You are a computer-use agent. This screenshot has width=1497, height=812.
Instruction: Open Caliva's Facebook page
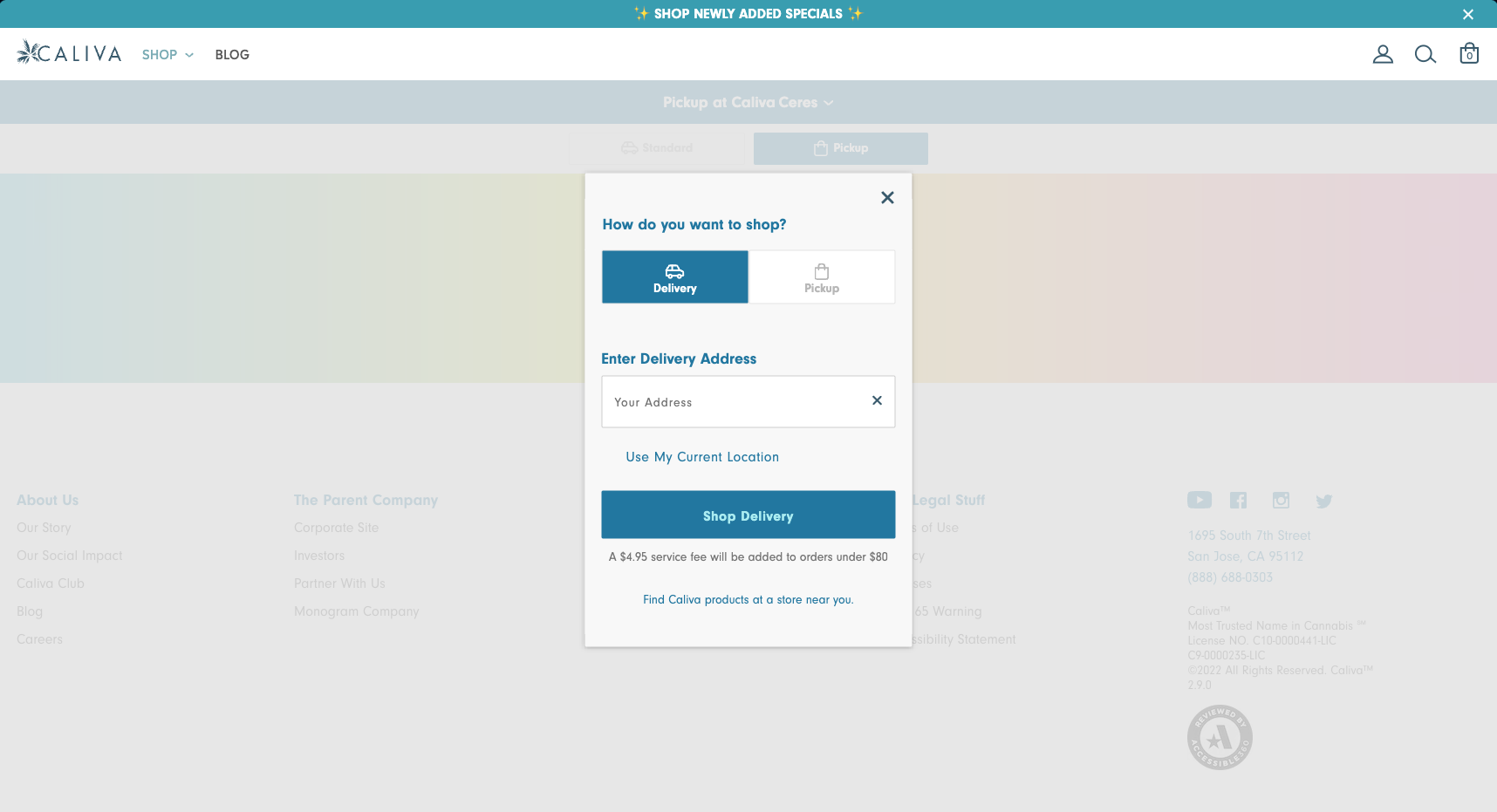pos(1239,500)
